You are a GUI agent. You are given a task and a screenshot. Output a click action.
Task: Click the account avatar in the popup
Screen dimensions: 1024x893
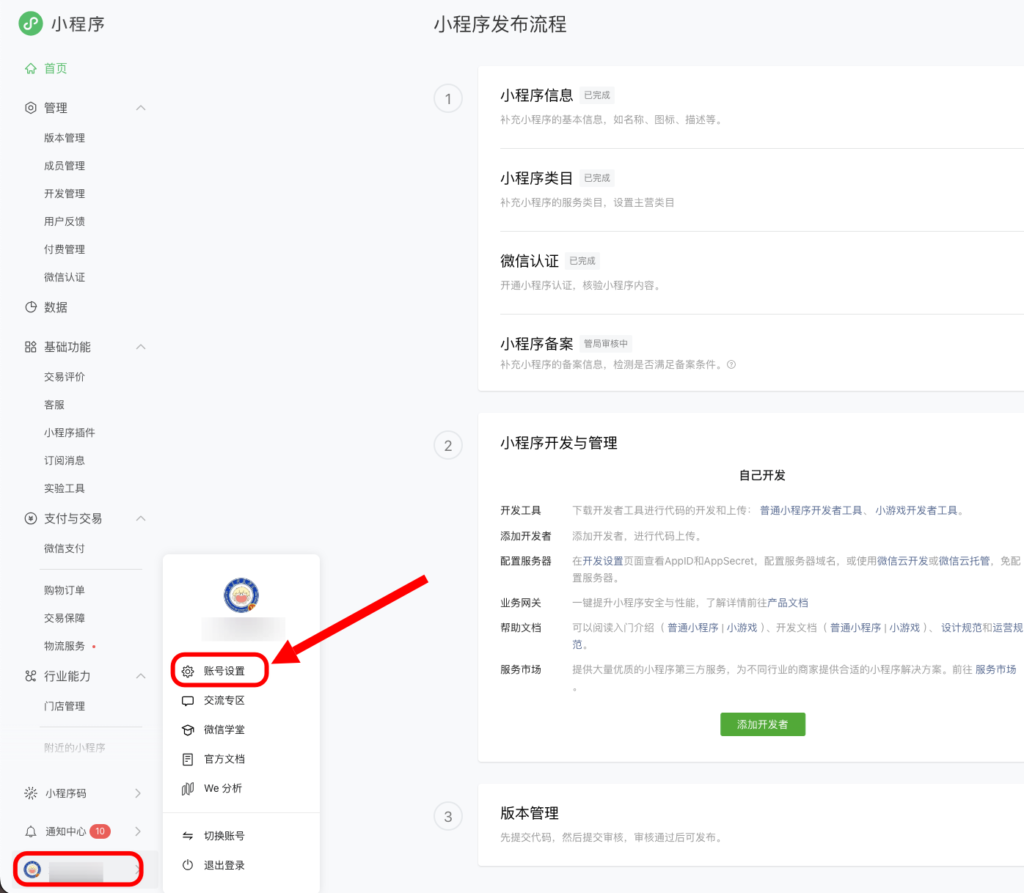(240, 594)
